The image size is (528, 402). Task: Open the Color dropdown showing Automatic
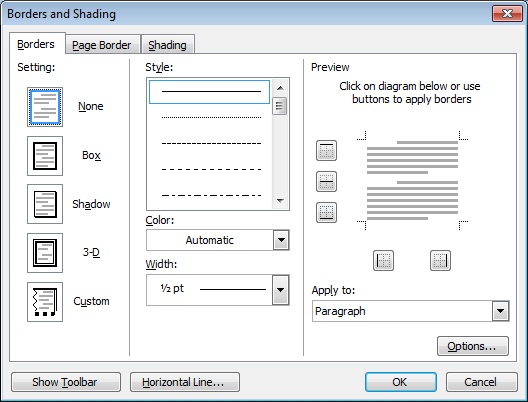pyautogui.click(x=218, y=240)
